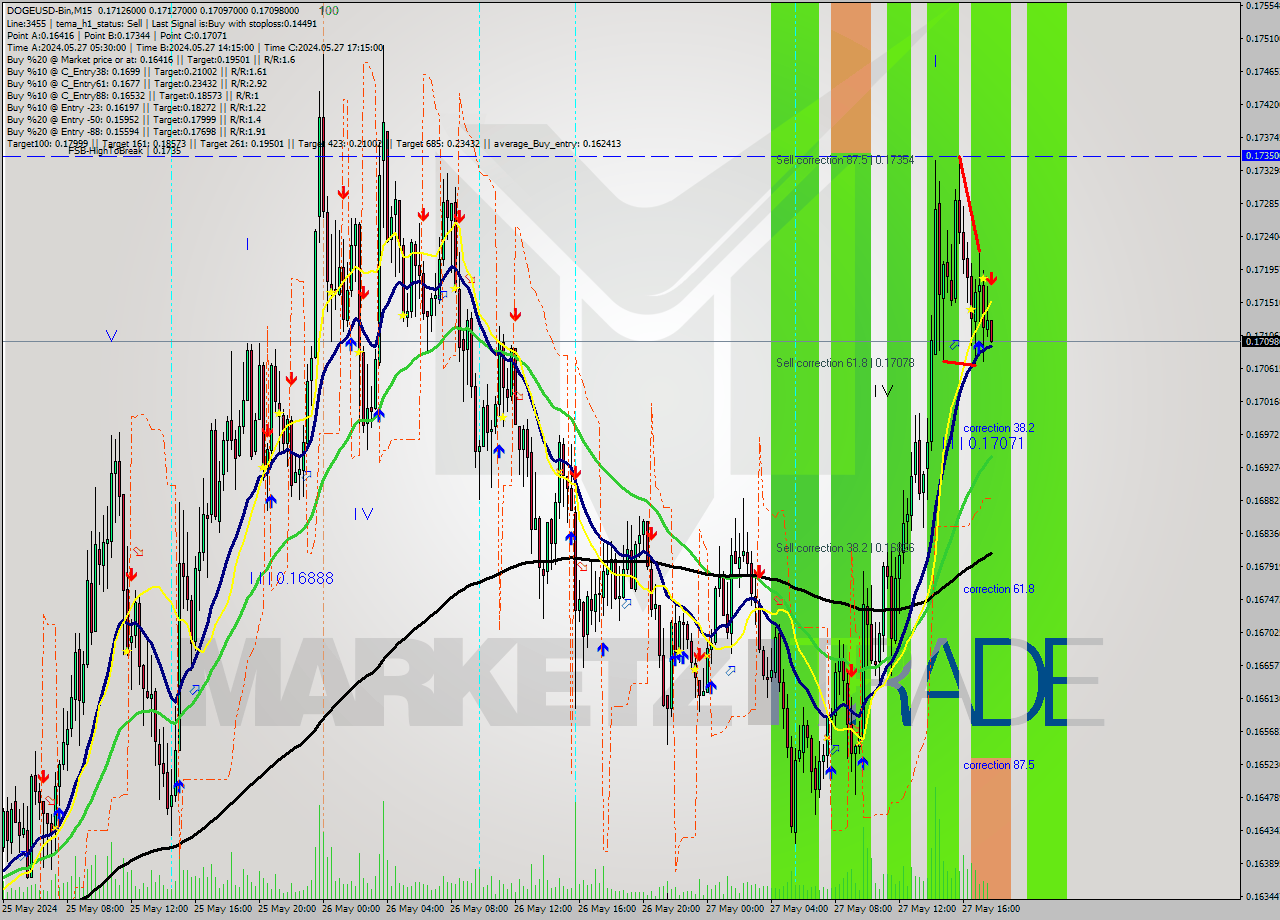This screenshot has height=920, width=1280.
Task: Click the blue 0.17350 price tag
Action: click(x=1259, y=156)
